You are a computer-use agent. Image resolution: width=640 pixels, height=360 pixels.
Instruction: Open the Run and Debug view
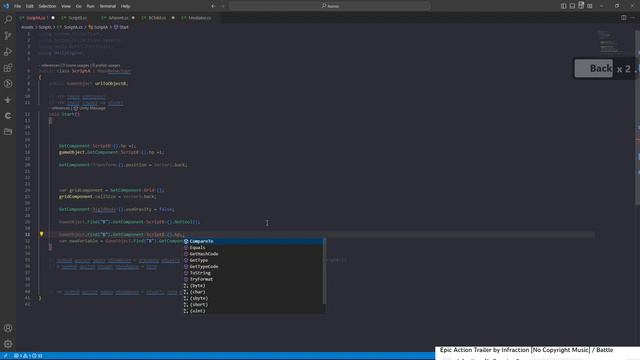pyautogui.click(x=8, y=52)
